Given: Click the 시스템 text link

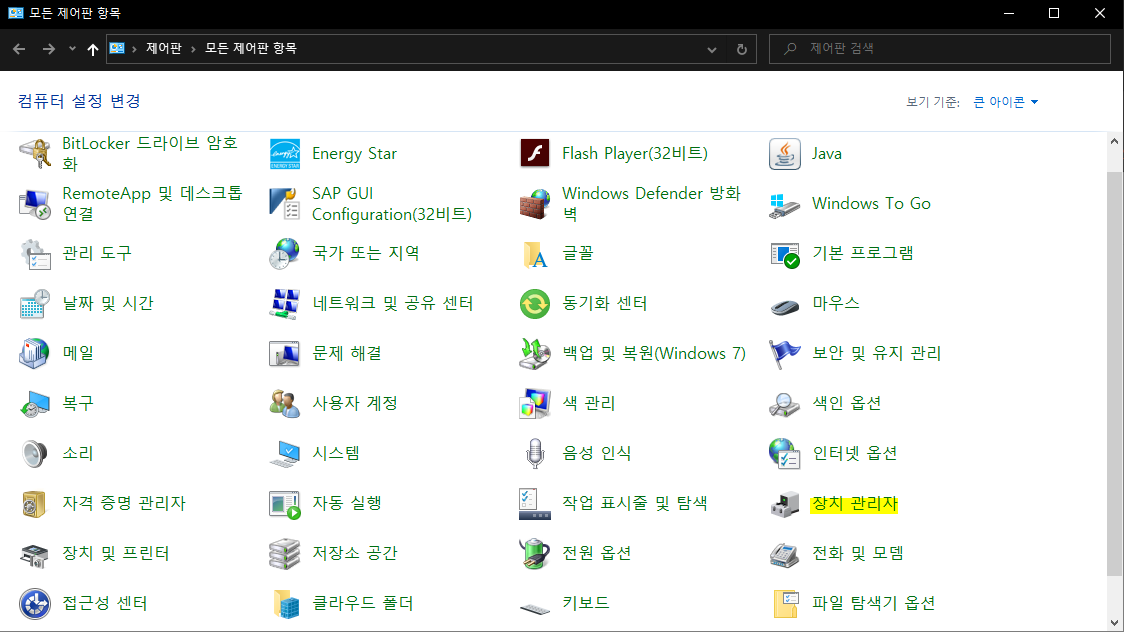Looking at the screenshot, I should [336, 454].
